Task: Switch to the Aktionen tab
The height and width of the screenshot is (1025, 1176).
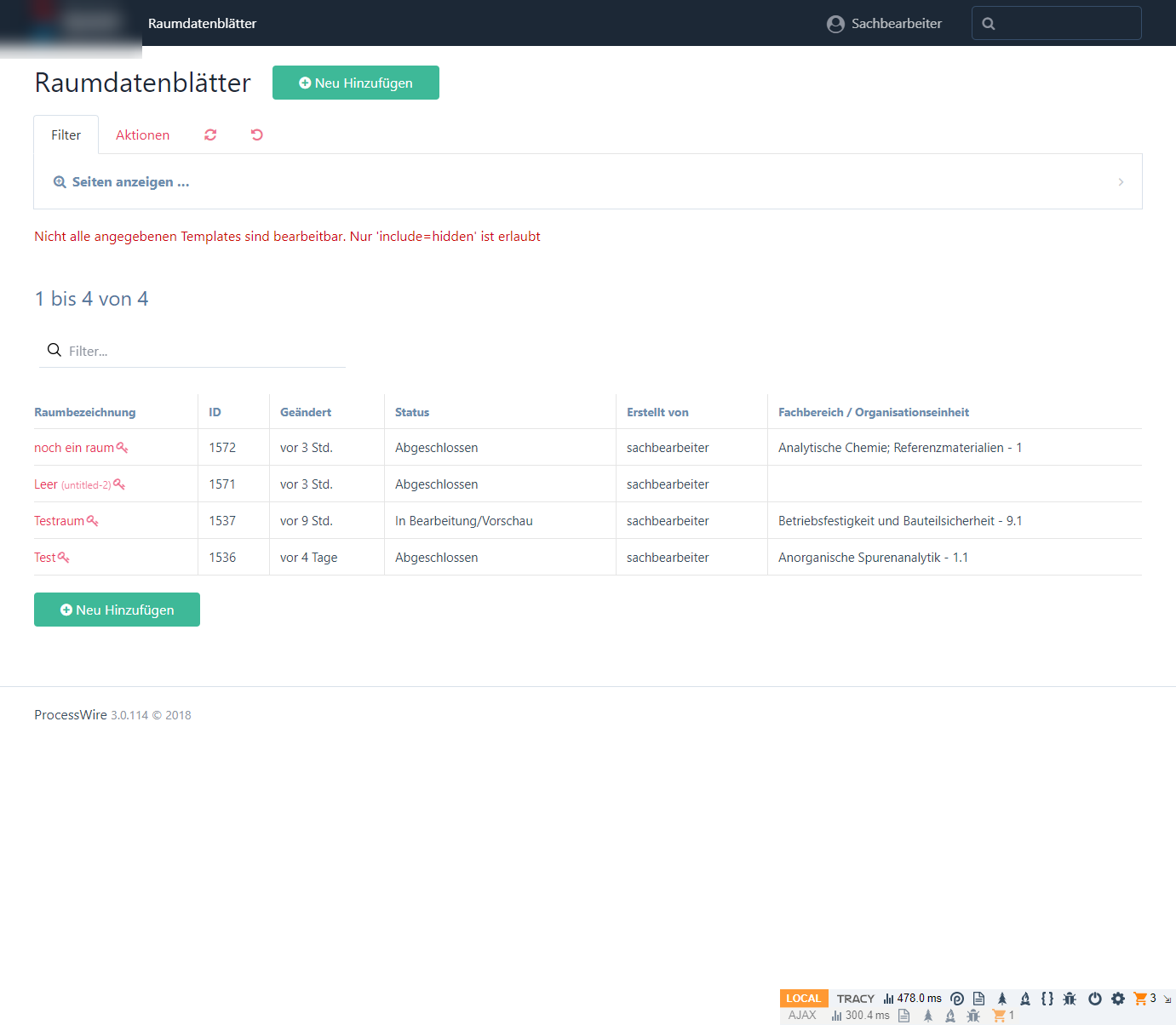Action: 142,135
